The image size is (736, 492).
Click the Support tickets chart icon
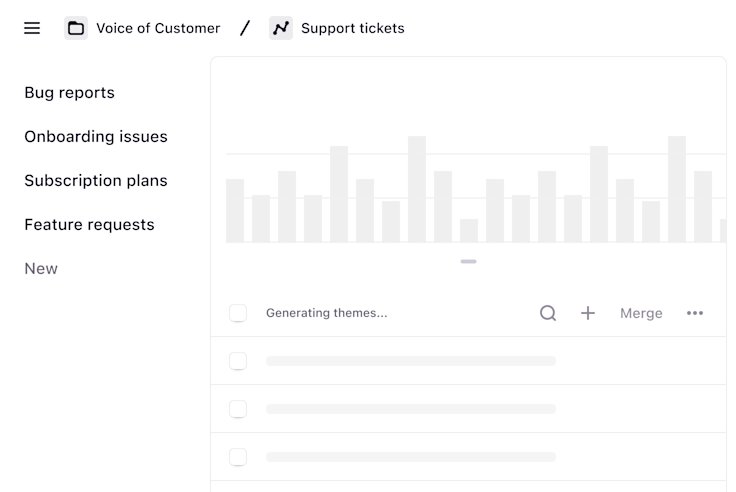[x=281, y=28]
